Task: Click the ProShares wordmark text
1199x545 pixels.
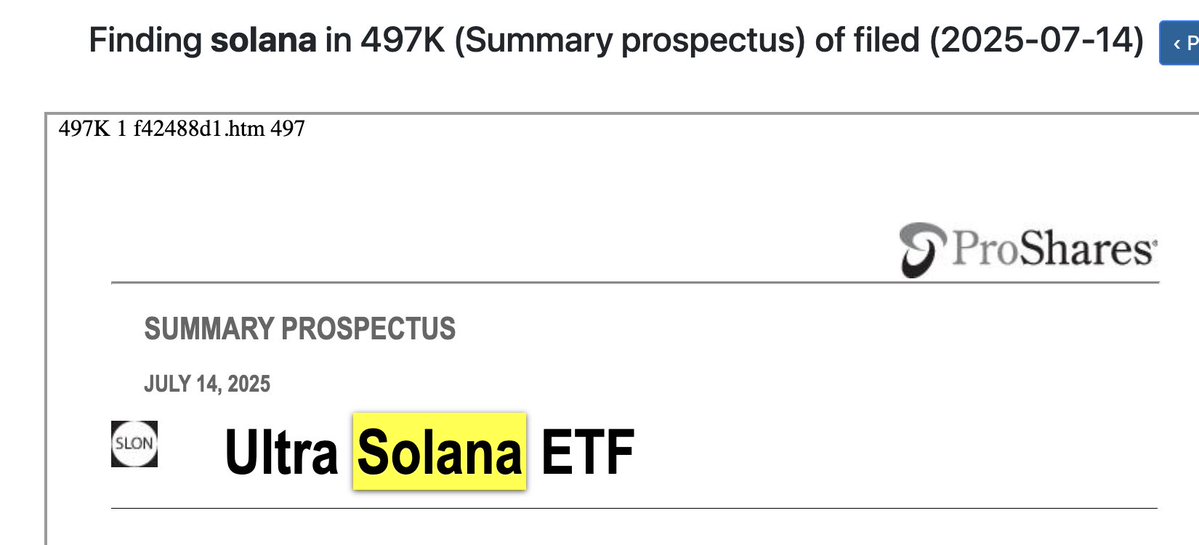Action: 1050,250
